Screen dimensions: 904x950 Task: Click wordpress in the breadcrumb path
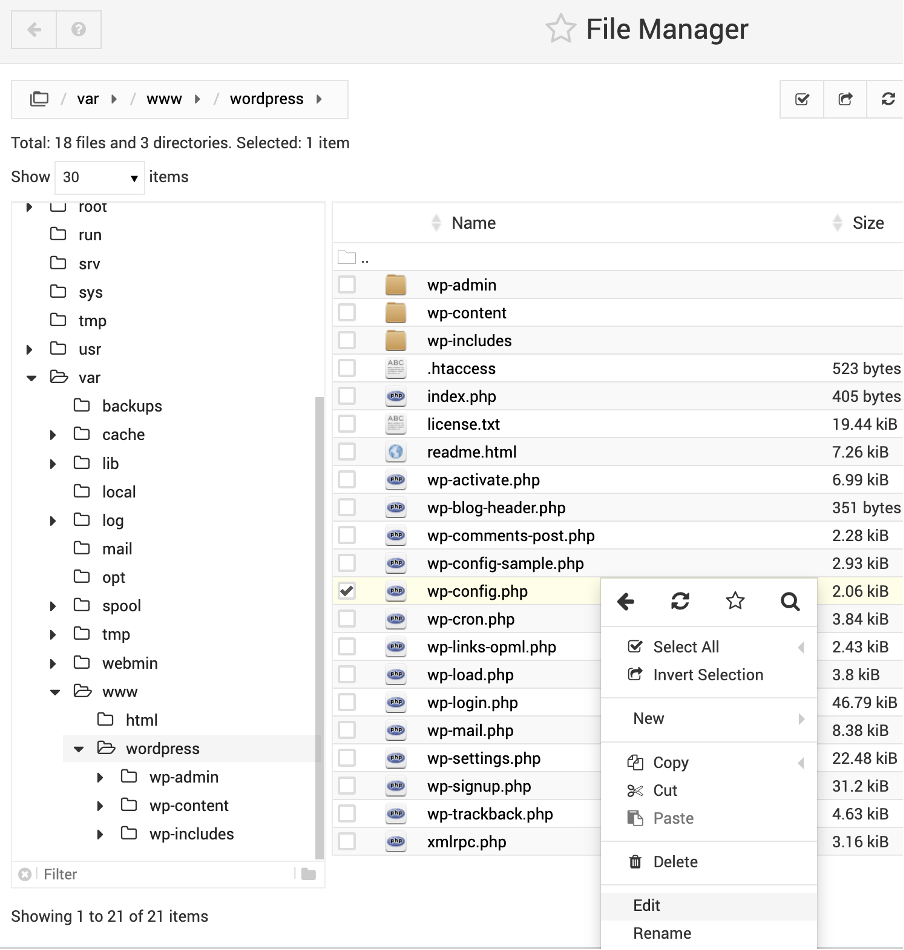tap(267, 99)
